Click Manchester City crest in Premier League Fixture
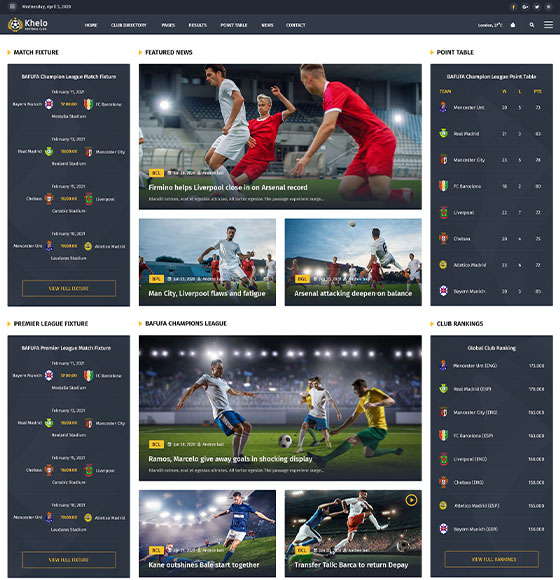 click(88, 423)
